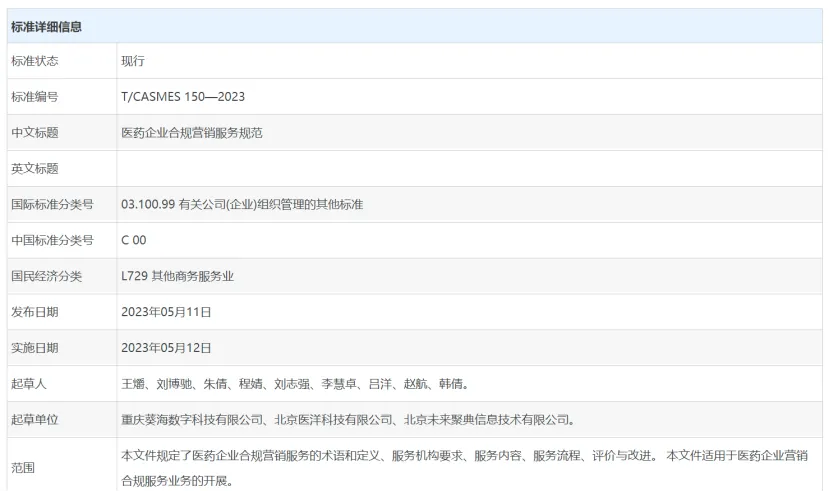The image size is (830, 492).
Task: Select standard number T/CASMES 150—2023
Action: [x=183, y=97]
